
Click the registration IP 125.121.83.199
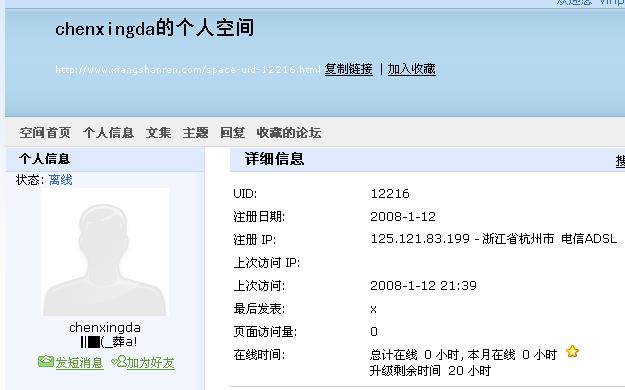(420, 238)
